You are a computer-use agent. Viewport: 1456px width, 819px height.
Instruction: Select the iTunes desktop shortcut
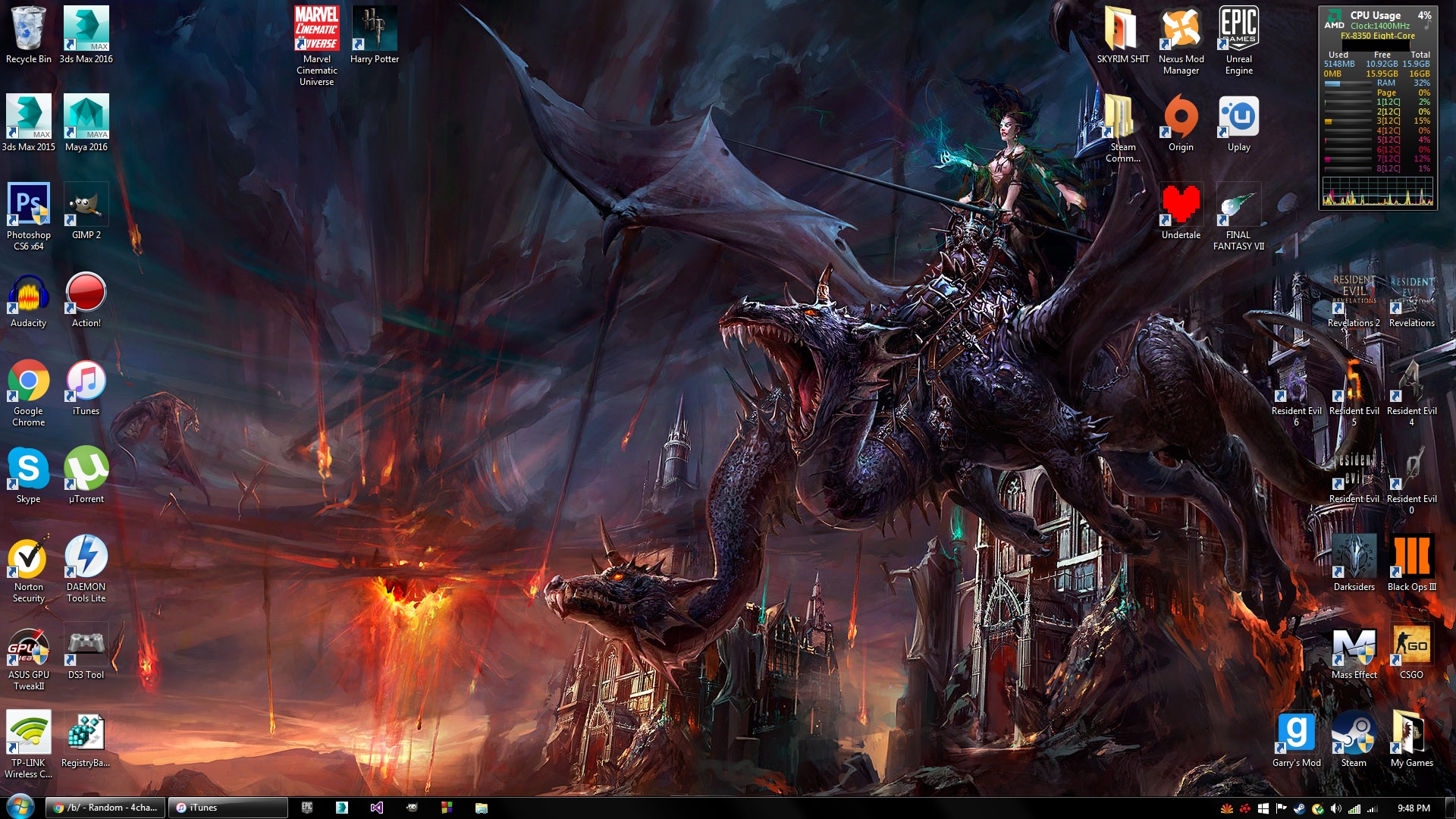tap(86, 387)
